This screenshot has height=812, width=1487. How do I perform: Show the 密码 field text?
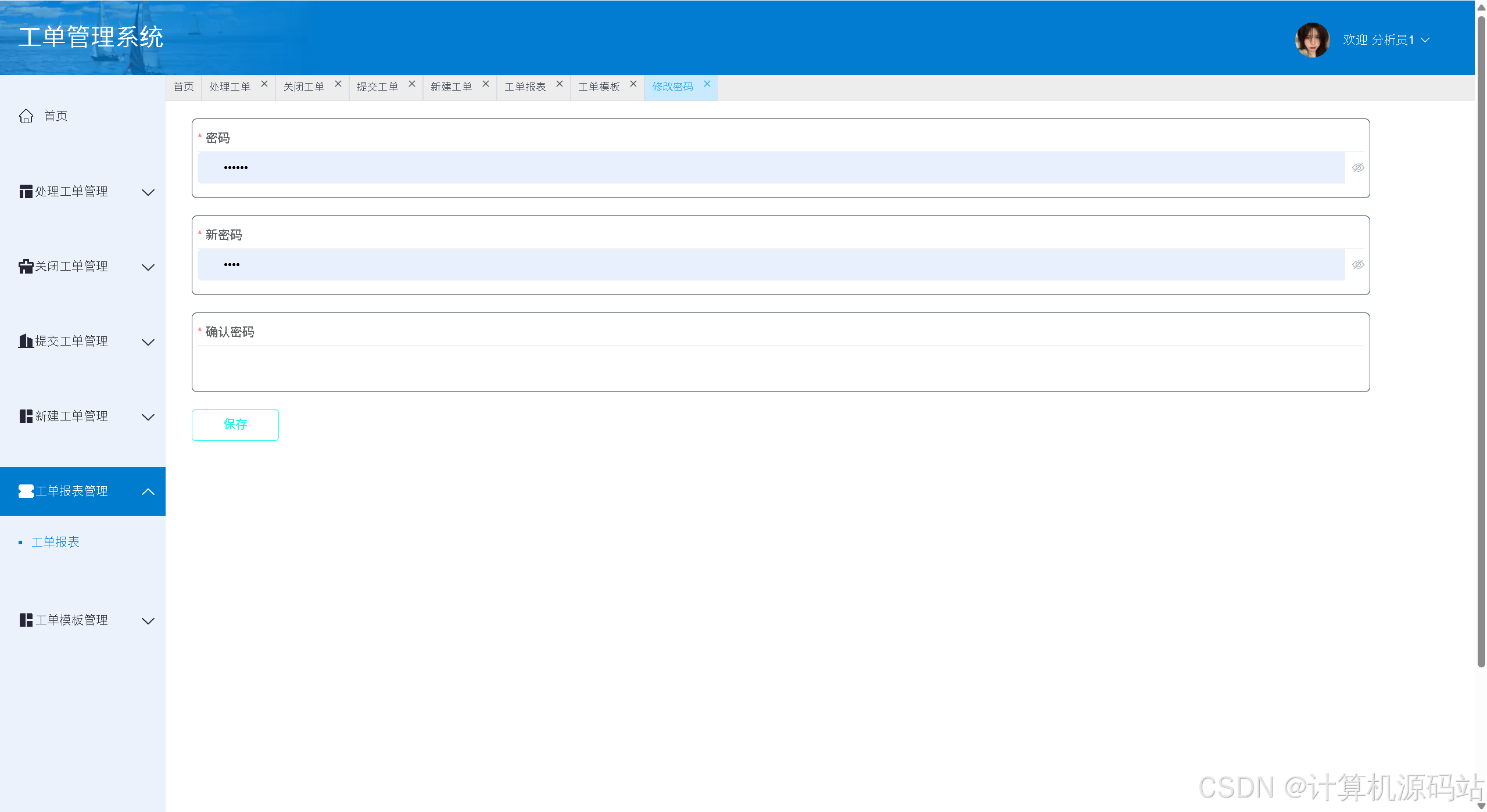1357,168
